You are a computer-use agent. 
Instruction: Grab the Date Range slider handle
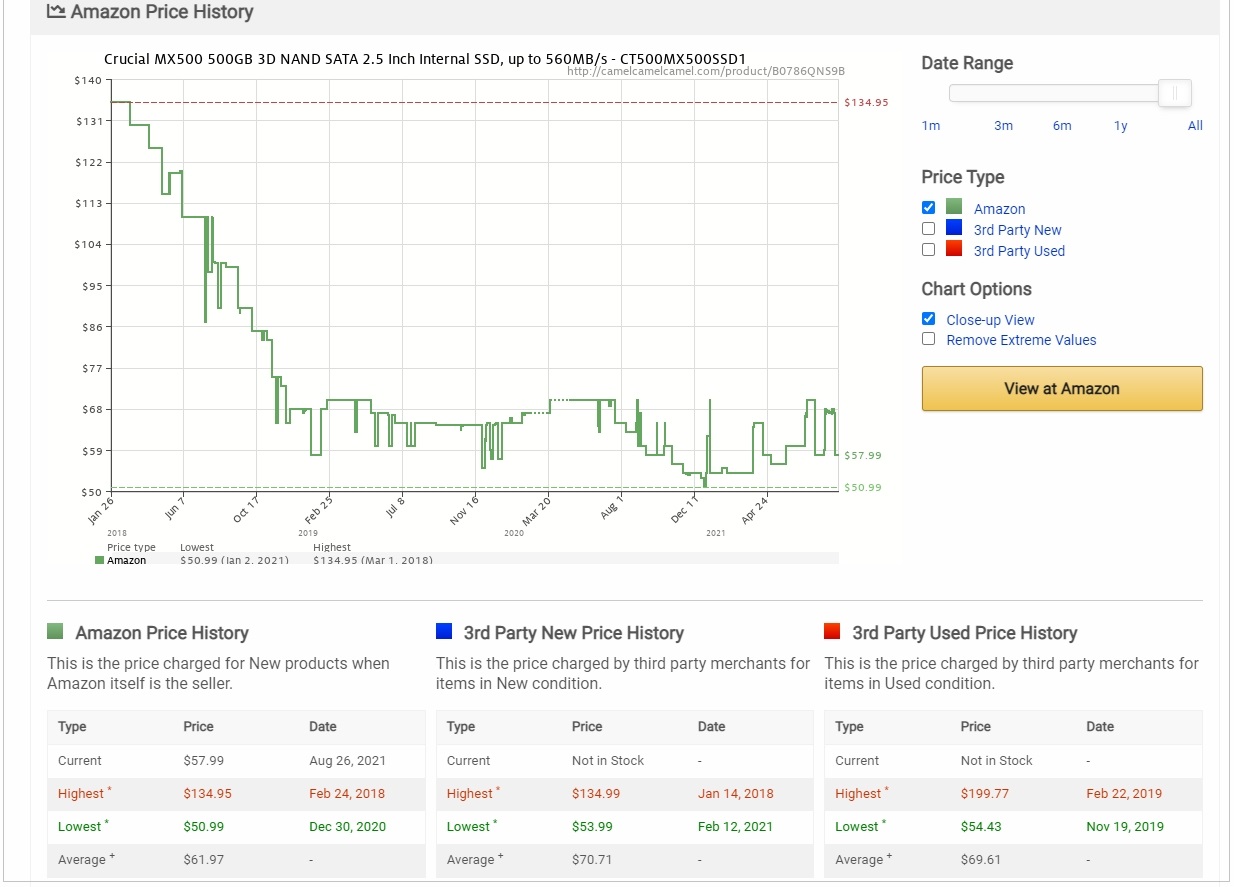coord(1175,94)
